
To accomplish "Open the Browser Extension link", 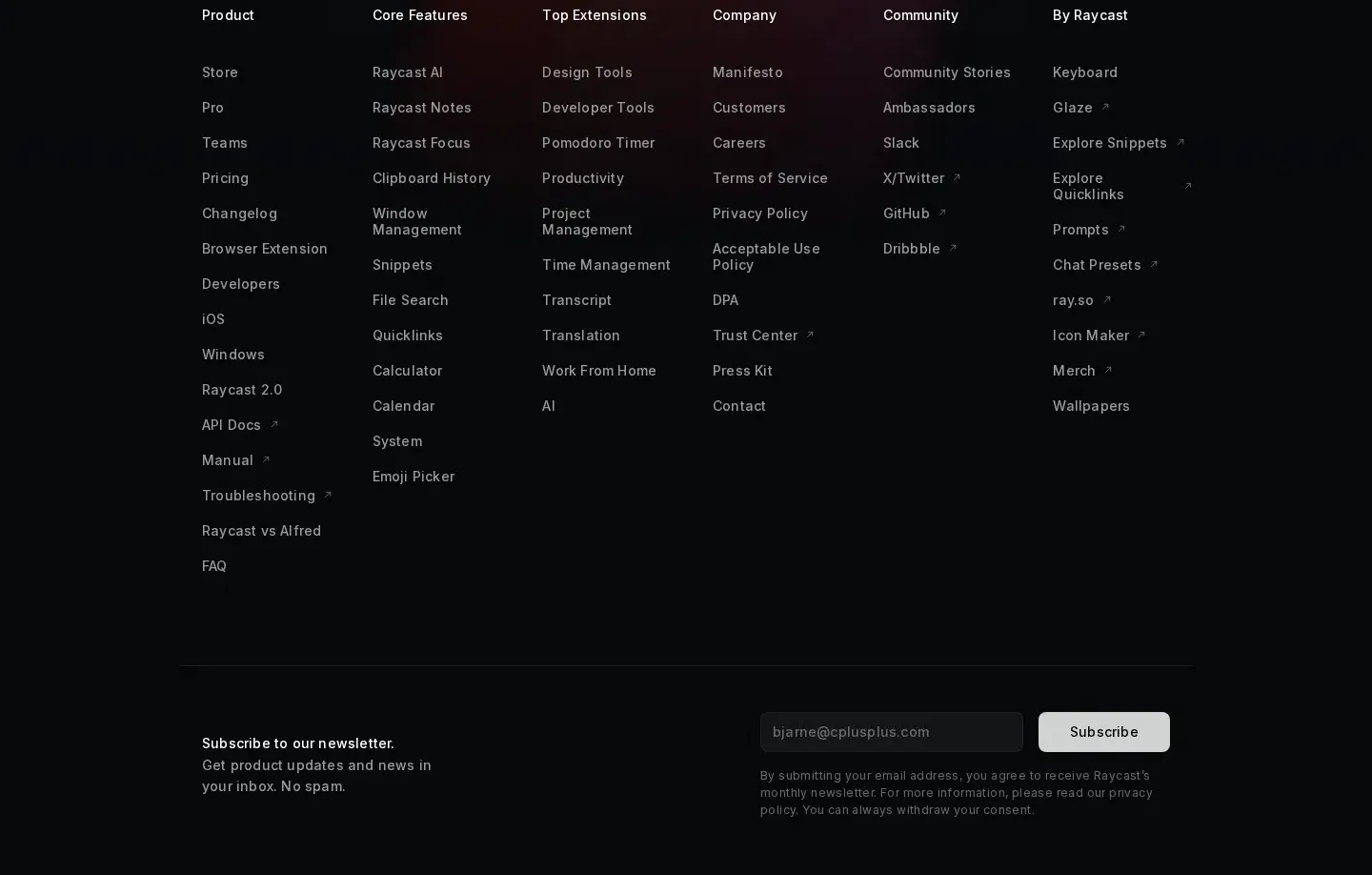I will pos(265,249).
